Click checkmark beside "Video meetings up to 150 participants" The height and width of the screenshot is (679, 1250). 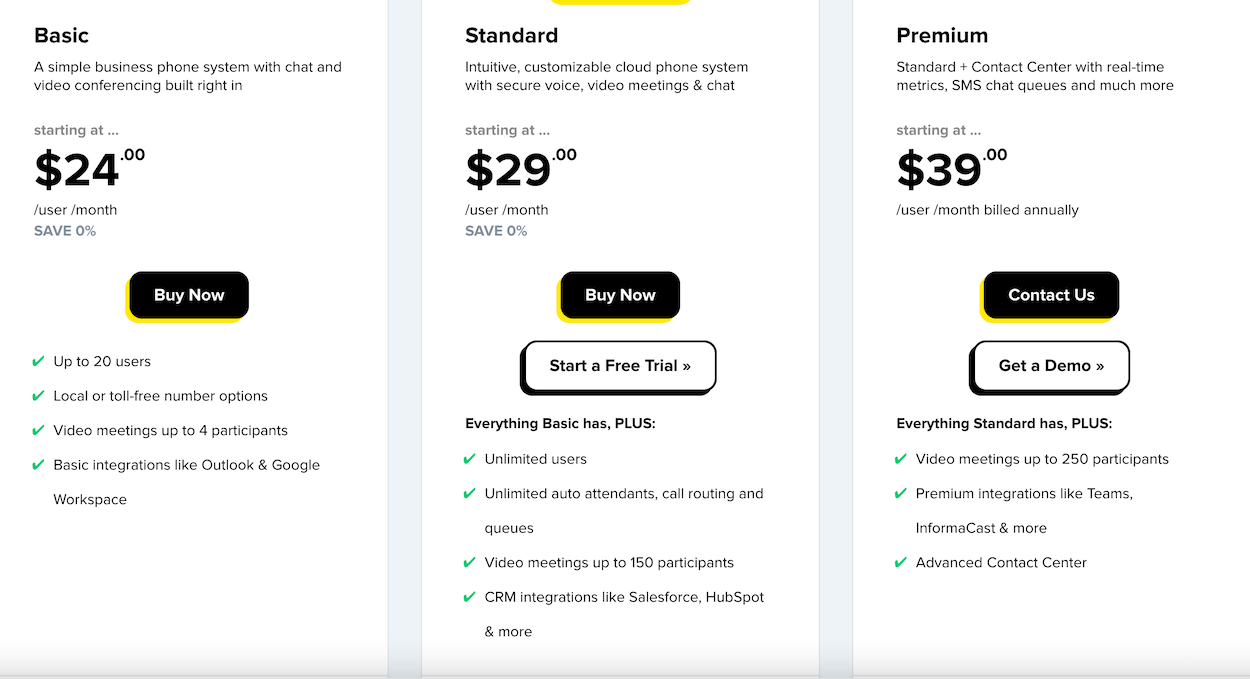[x=470, y=562]
